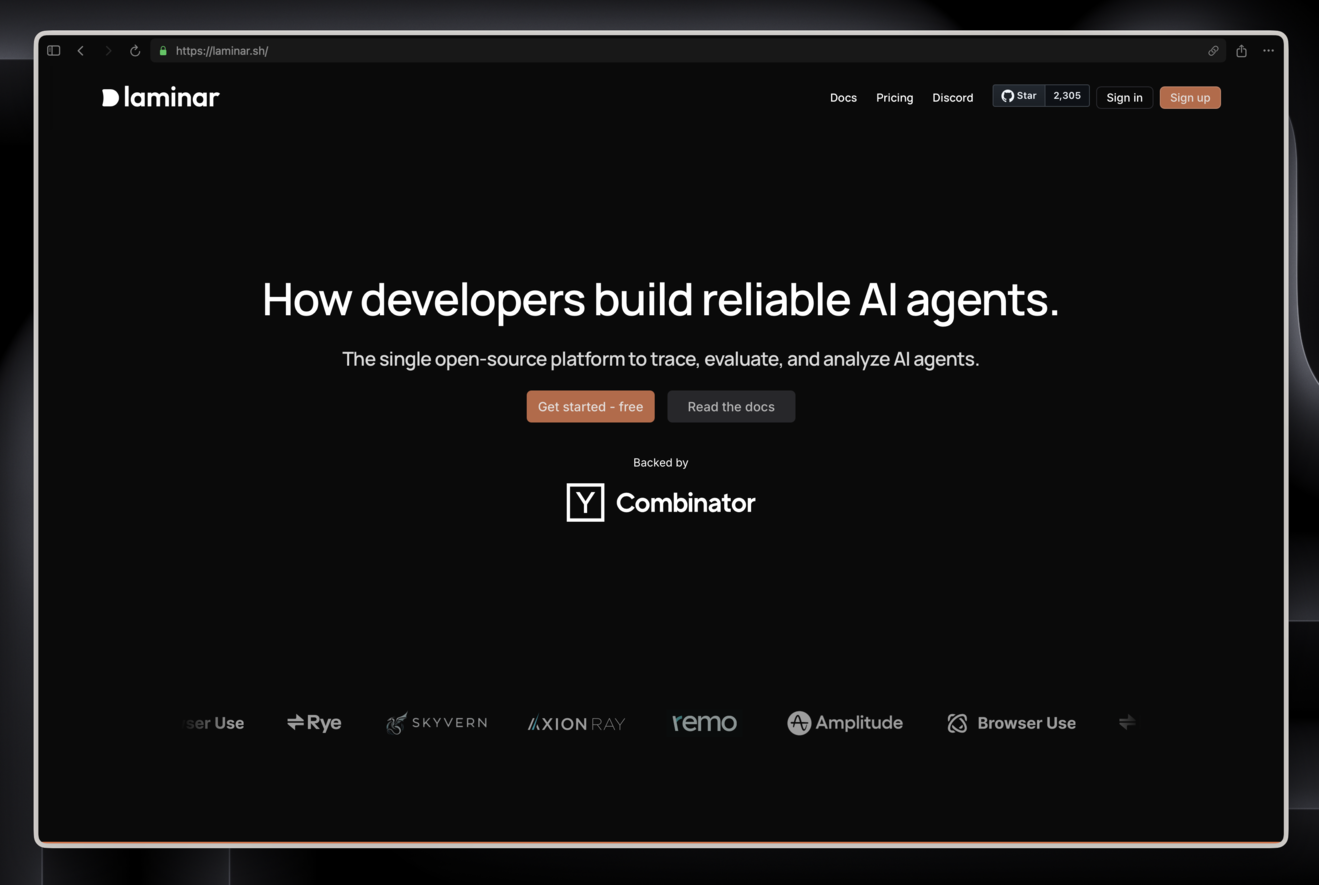
Task: Click the Read the docs button
Action: pyautogui.click(x=731, y=407)
